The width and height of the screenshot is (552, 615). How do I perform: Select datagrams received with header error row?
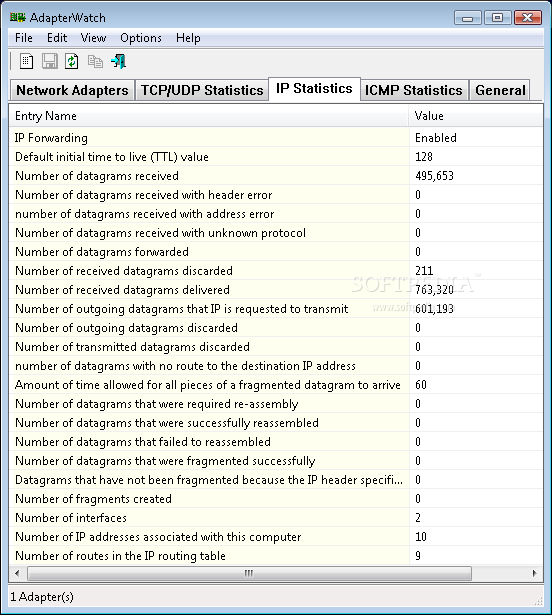[276, 195]
